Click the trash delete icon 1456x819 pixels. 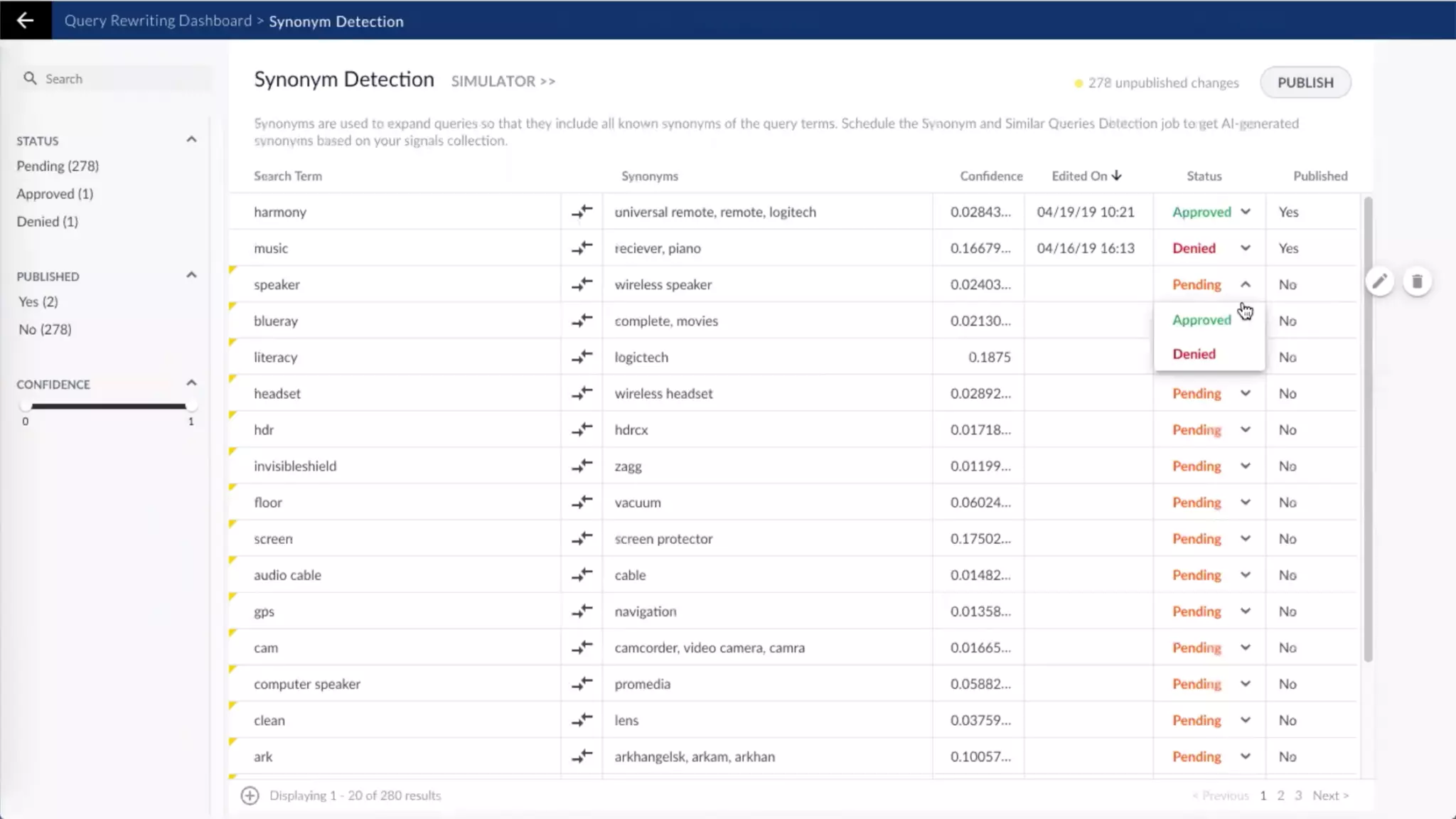[x=1417, y=282]
